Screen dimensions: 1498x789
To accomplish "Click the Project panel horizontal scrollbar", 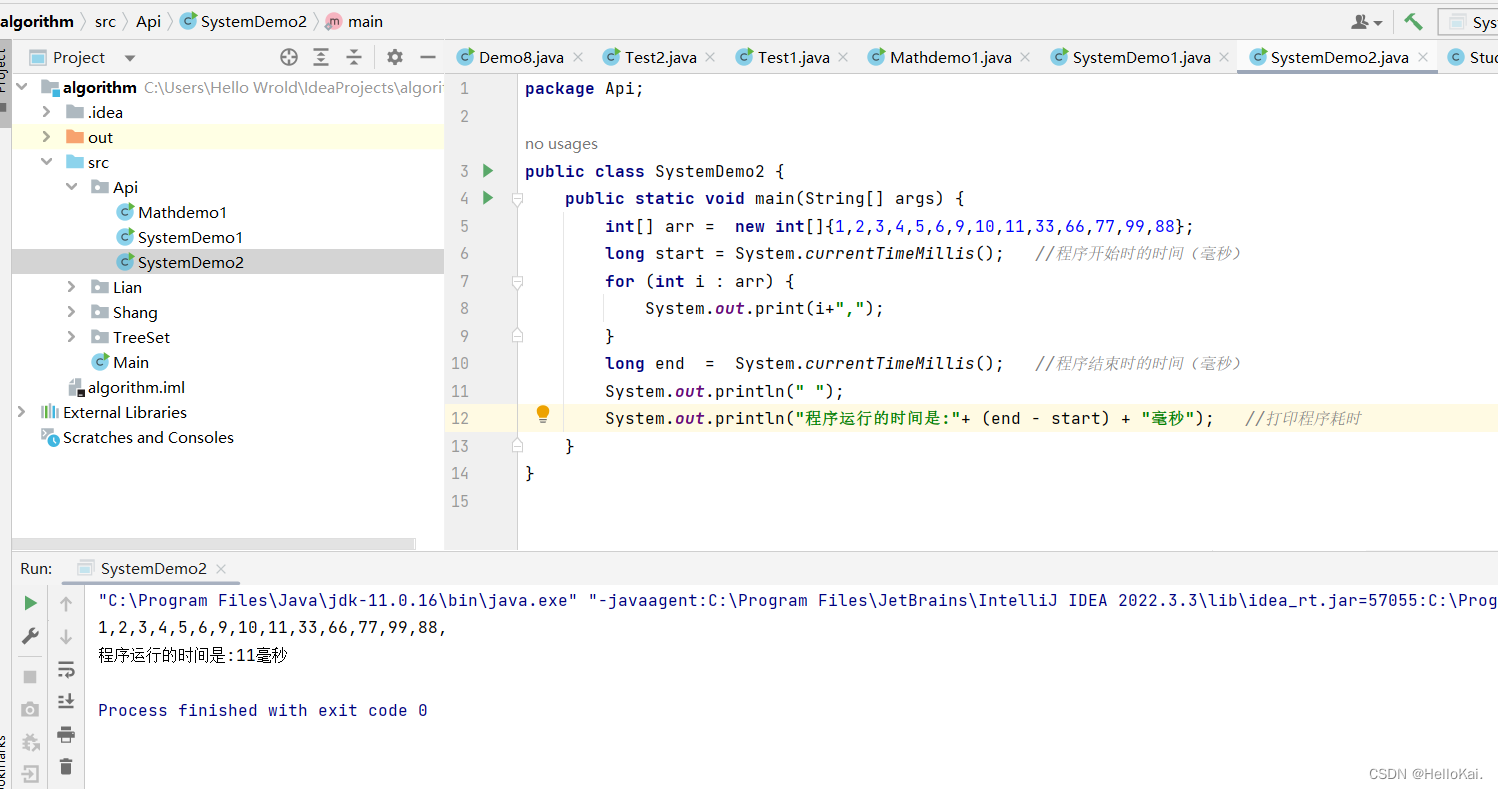I will click(213, 544).
